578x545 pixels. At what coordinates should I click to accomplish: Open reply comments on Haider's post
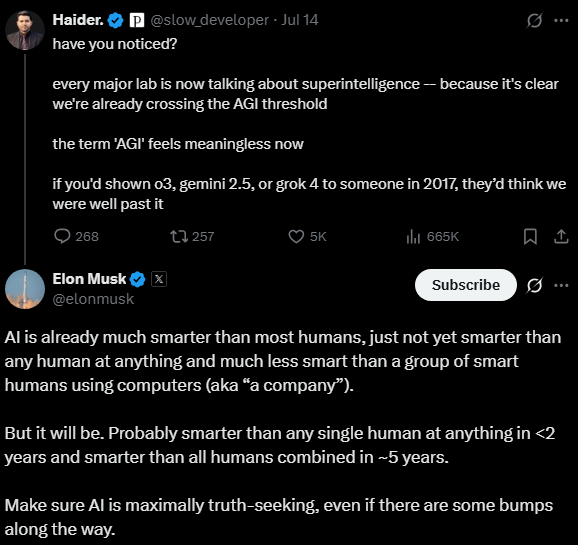76,236
